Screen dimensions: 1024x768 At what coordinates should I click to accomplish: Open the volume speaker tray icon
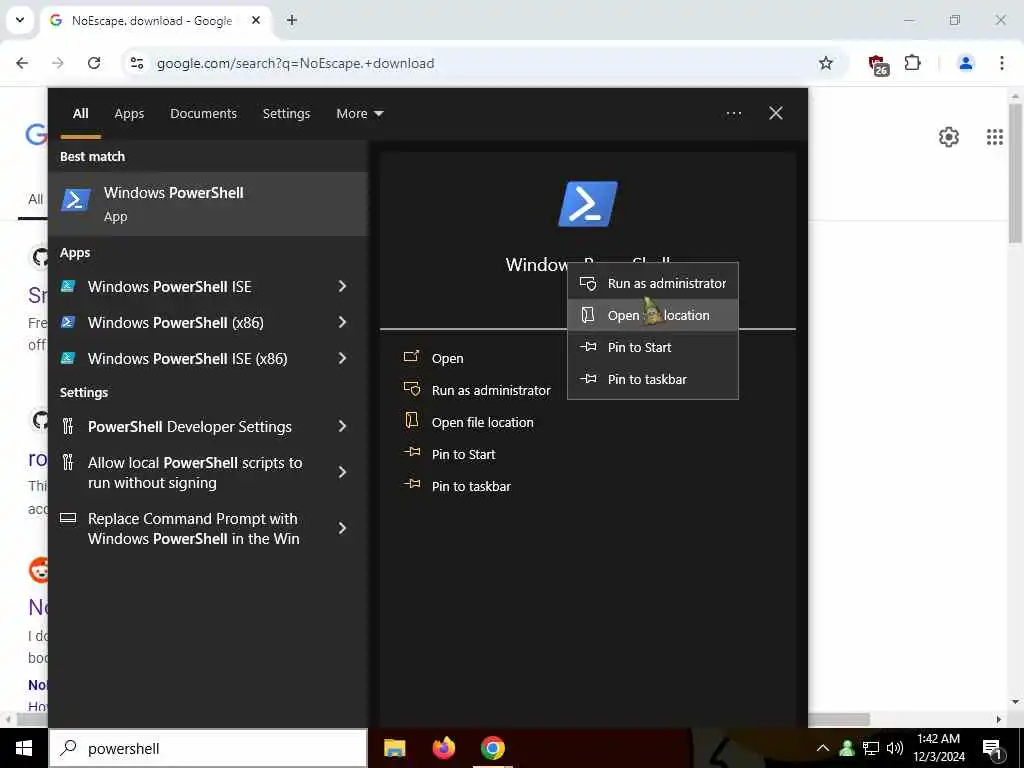(x=895, y=748)
